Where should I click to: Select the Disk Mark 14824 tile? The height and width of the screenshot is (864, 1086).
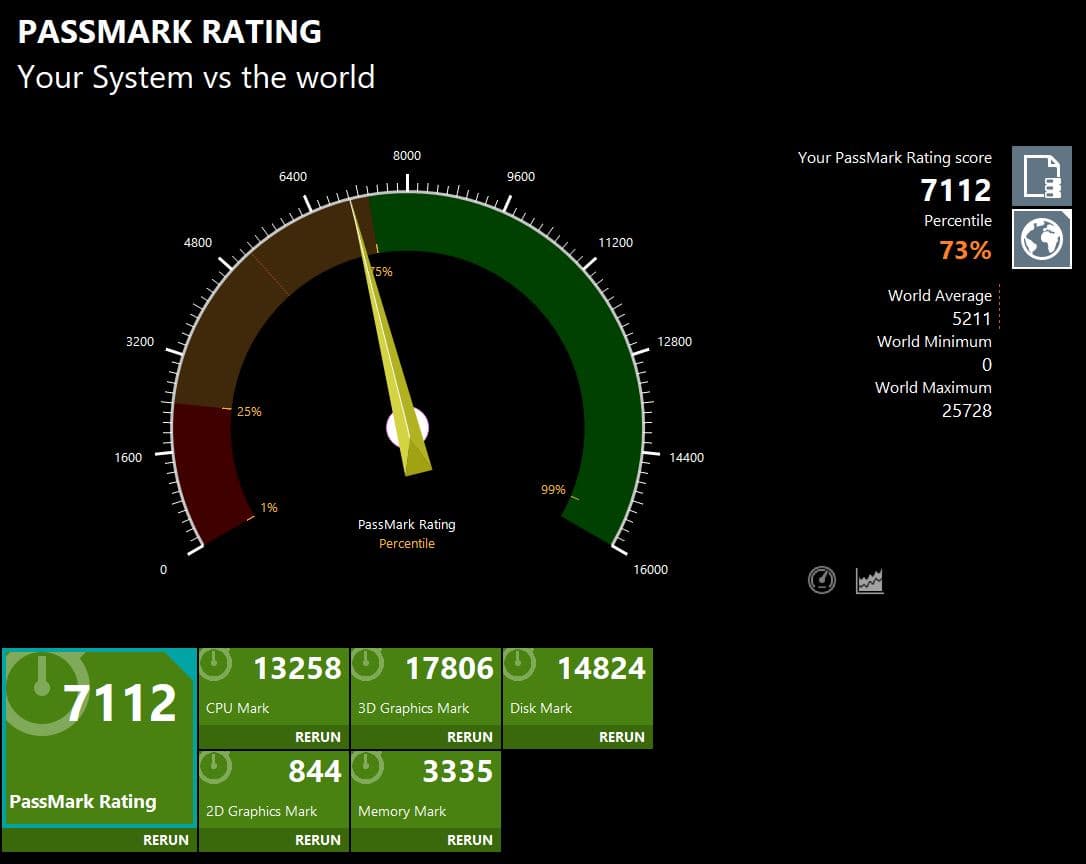tap(578, 698)
